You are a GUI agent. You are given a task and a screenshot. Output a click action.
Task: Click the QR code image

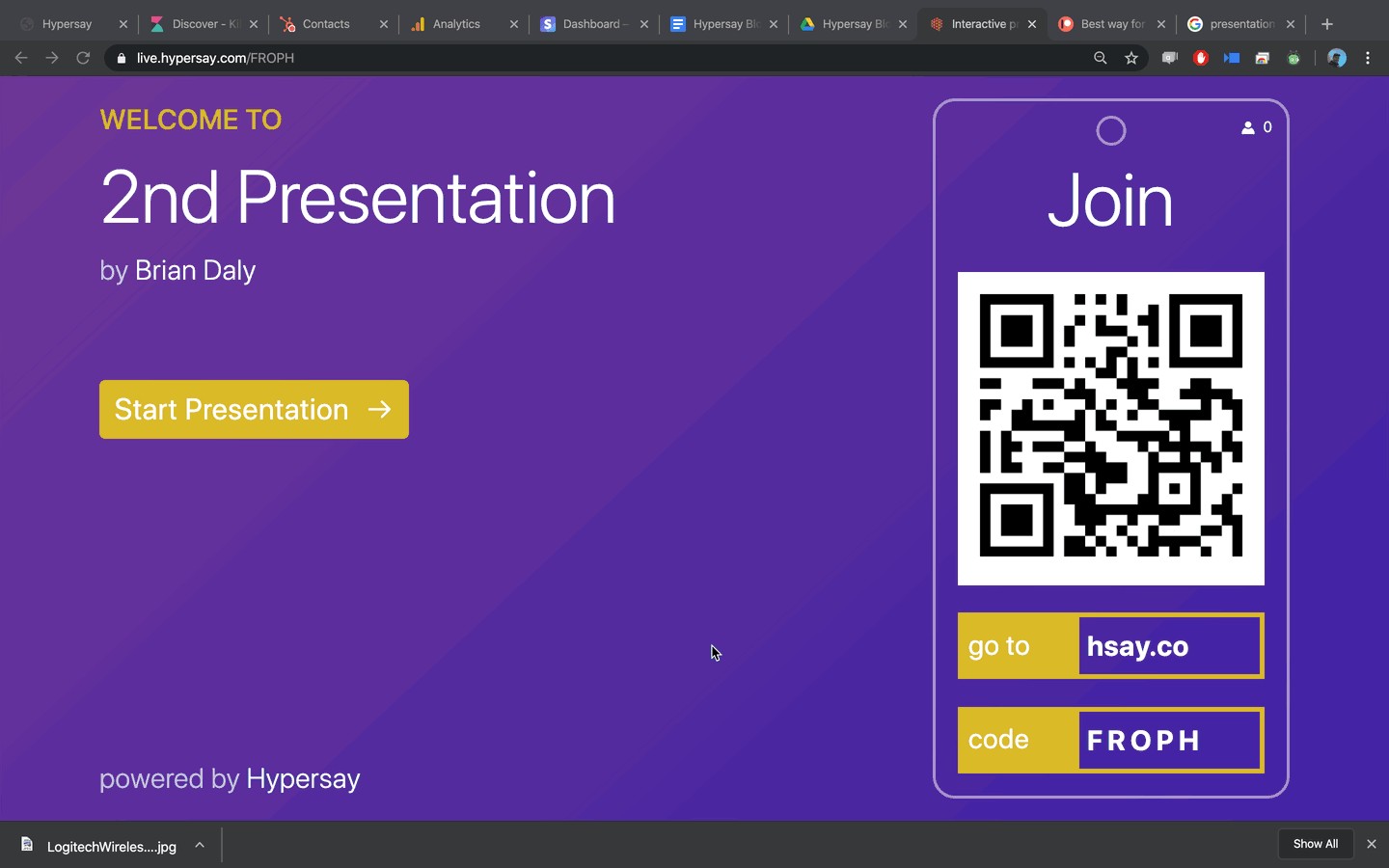click(x=1110, y=428)
